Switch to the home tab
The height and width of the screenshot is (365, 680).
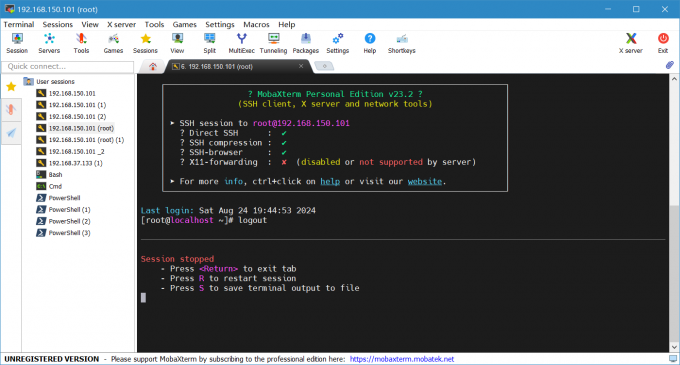tap(153, 66)
